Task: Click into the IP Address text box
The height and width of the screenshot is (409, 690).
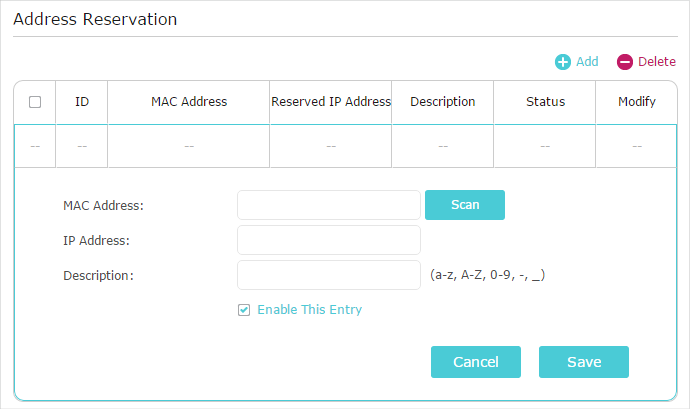Action: click(328, 240)
